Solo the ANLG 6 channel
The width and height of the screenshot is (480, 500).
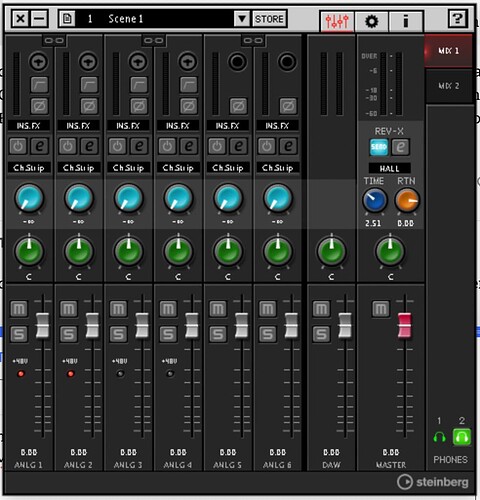268,334
